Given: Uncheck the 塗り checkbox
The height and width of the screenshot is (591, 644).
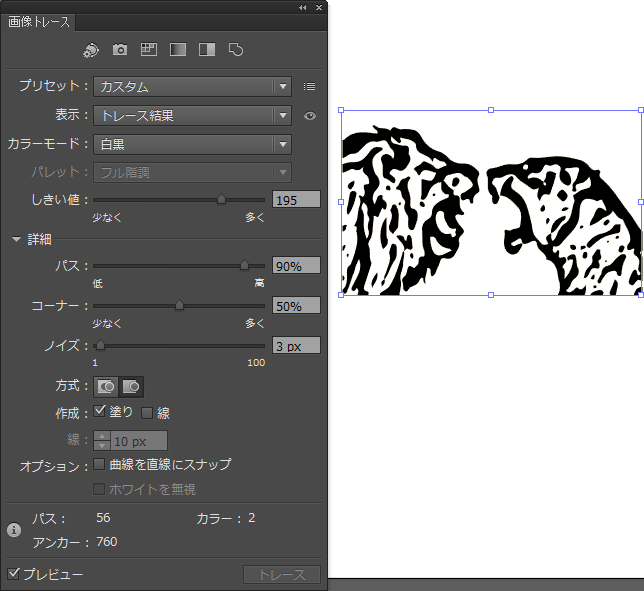Looking at the screenshot, I should [x=100, y=411].
